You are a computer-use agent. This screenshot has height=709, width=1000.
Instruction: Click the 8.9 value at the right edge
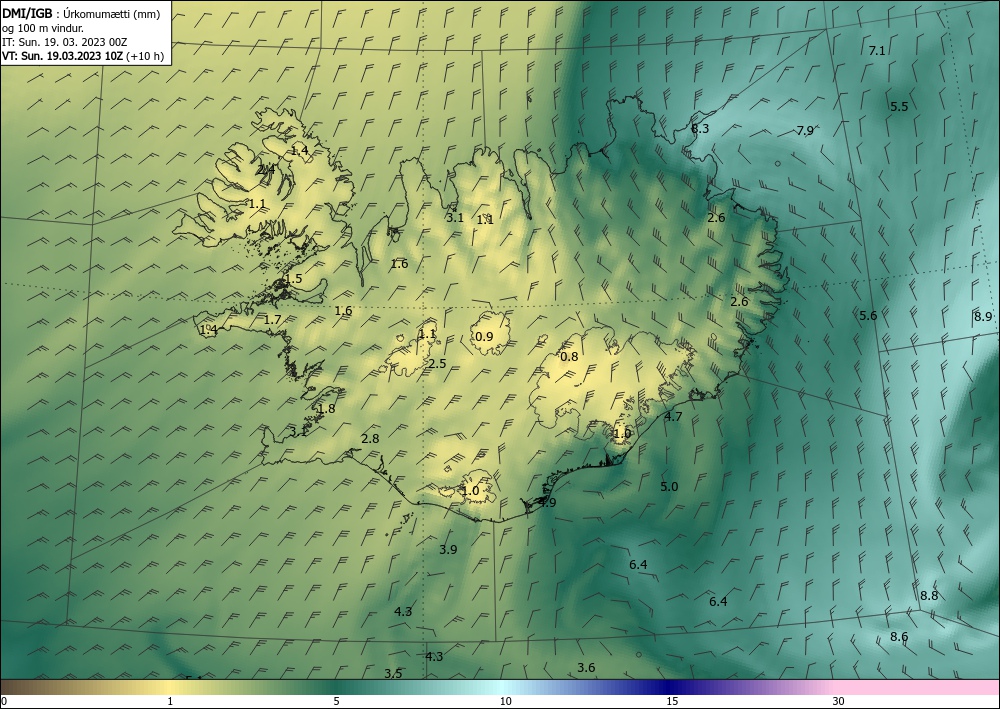click(x=983, y=316)
